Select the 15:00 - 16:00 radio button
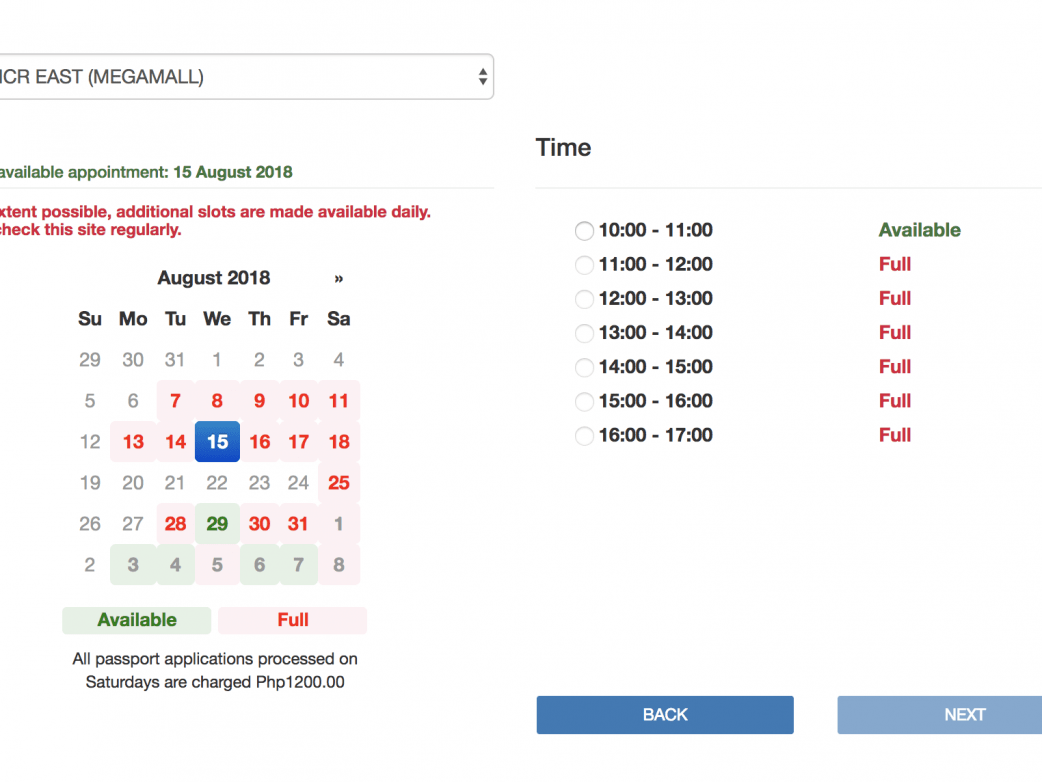This screenshot has height=782, width=1042. click(x=585, y=402)
